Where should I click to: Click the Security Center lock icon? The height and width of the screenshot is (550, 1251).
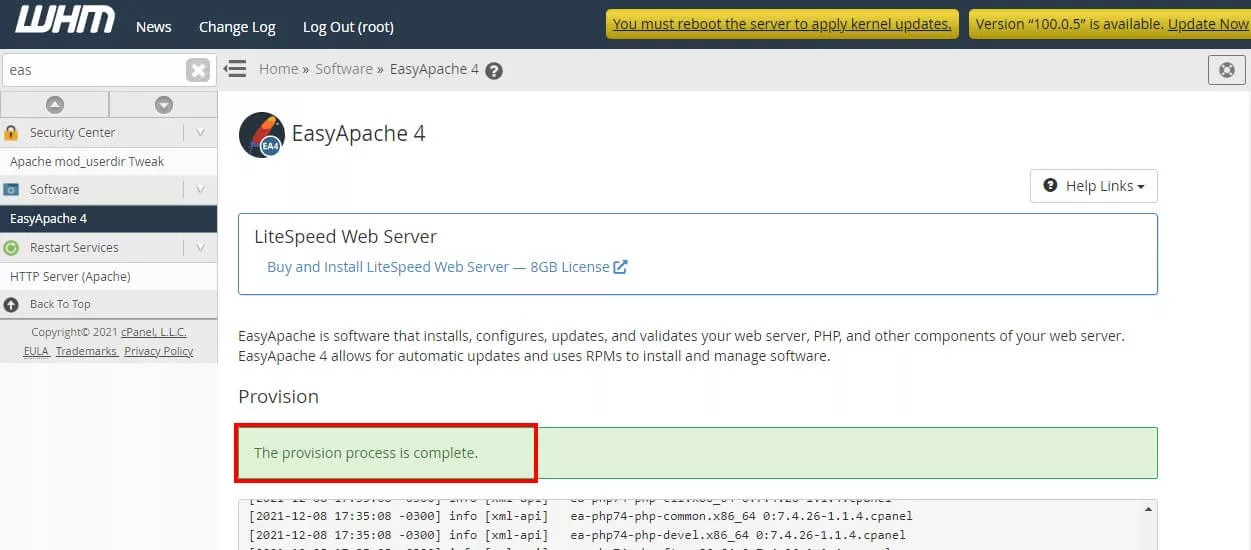pyautogui.click(x=11, y=132)
